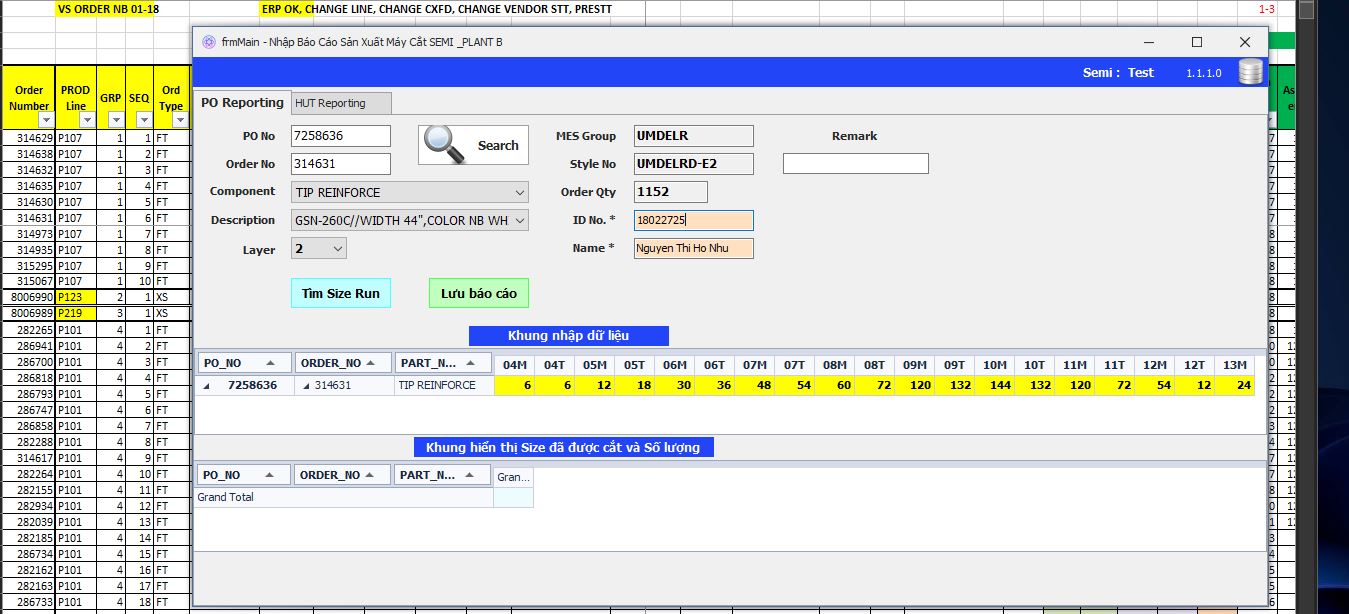
Task: Click sort arrow on upper ORDER_NO column
Action: [371, 363]
